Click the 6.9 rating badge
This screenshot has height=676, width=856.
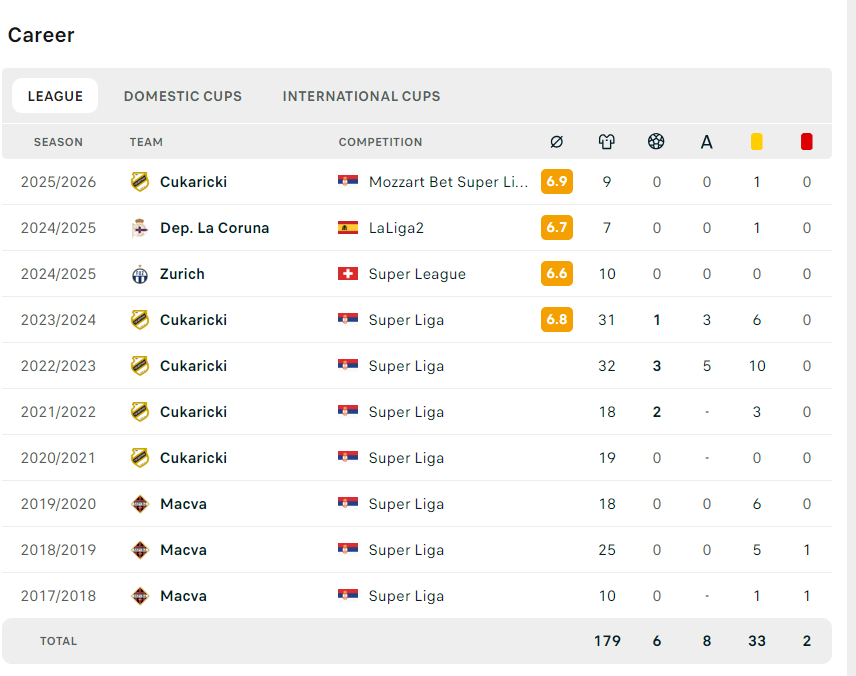pos(557,182)
